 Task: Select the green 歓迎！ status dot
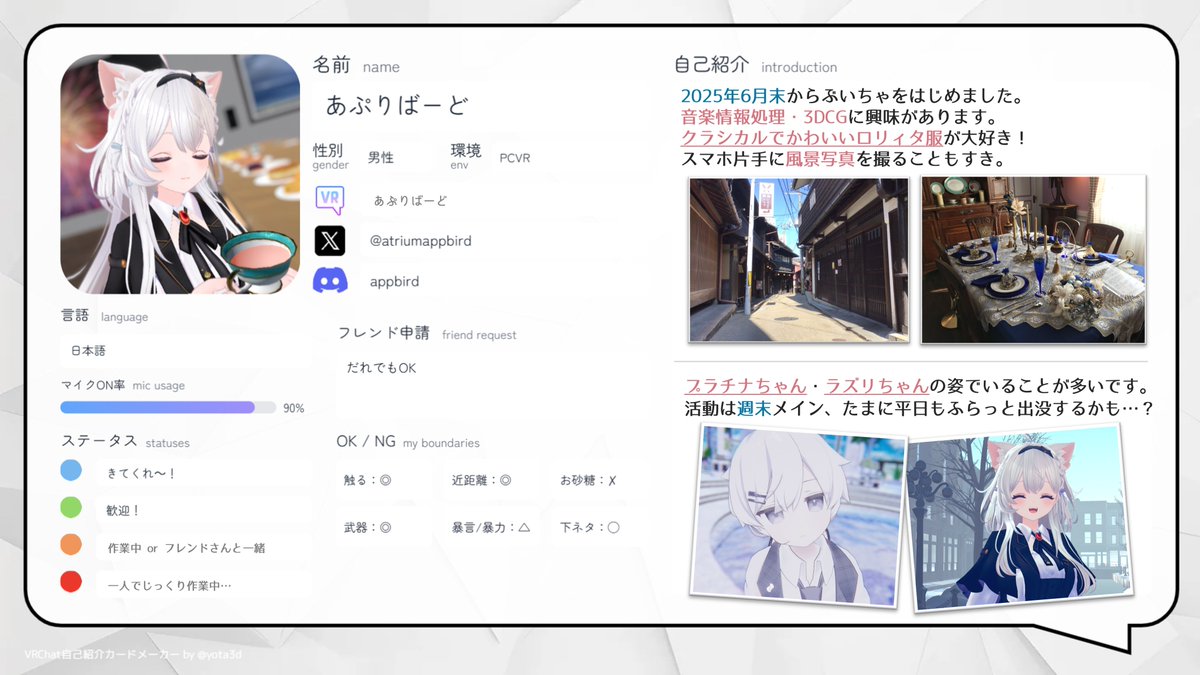pyautogui.click(x=70, y=506)
